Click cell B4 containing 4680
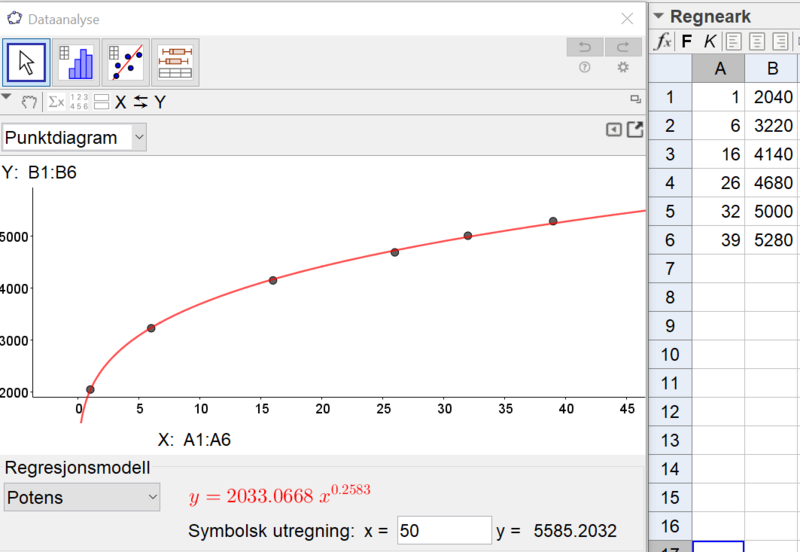This screenshot has height=552, width=800. [x=771, y=183]
